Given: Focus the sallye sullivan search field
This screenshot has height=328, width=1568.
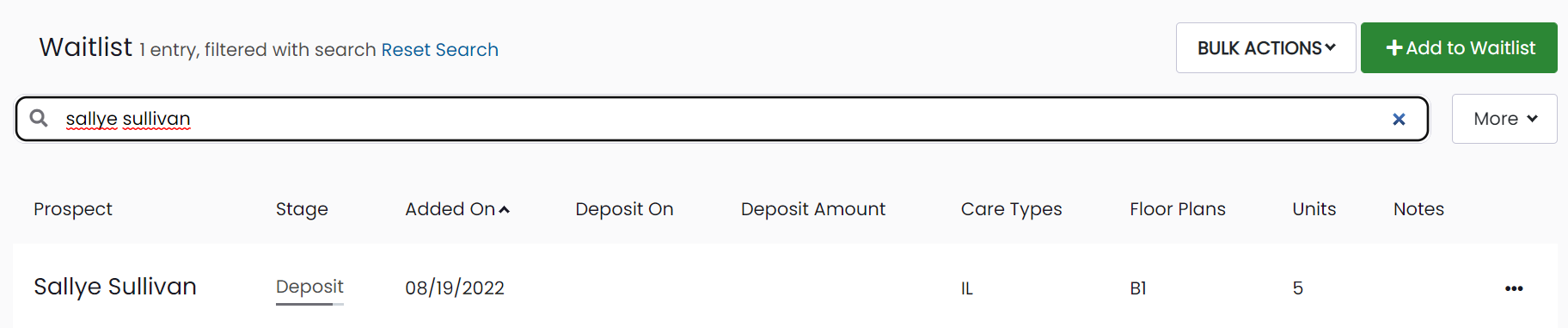Looking at the screenshot, I should coord(722,119).
